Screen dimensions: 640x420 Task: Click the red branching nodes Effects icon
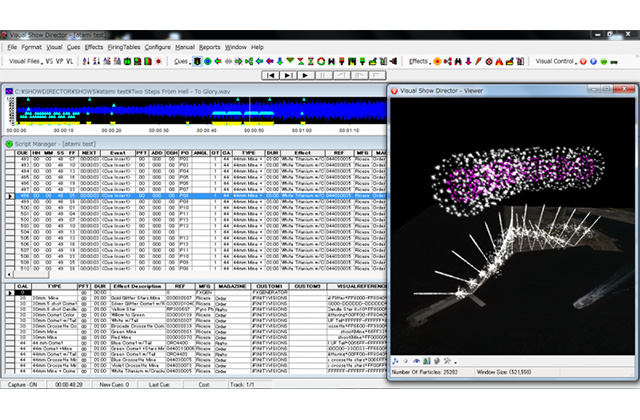point(448,61)
